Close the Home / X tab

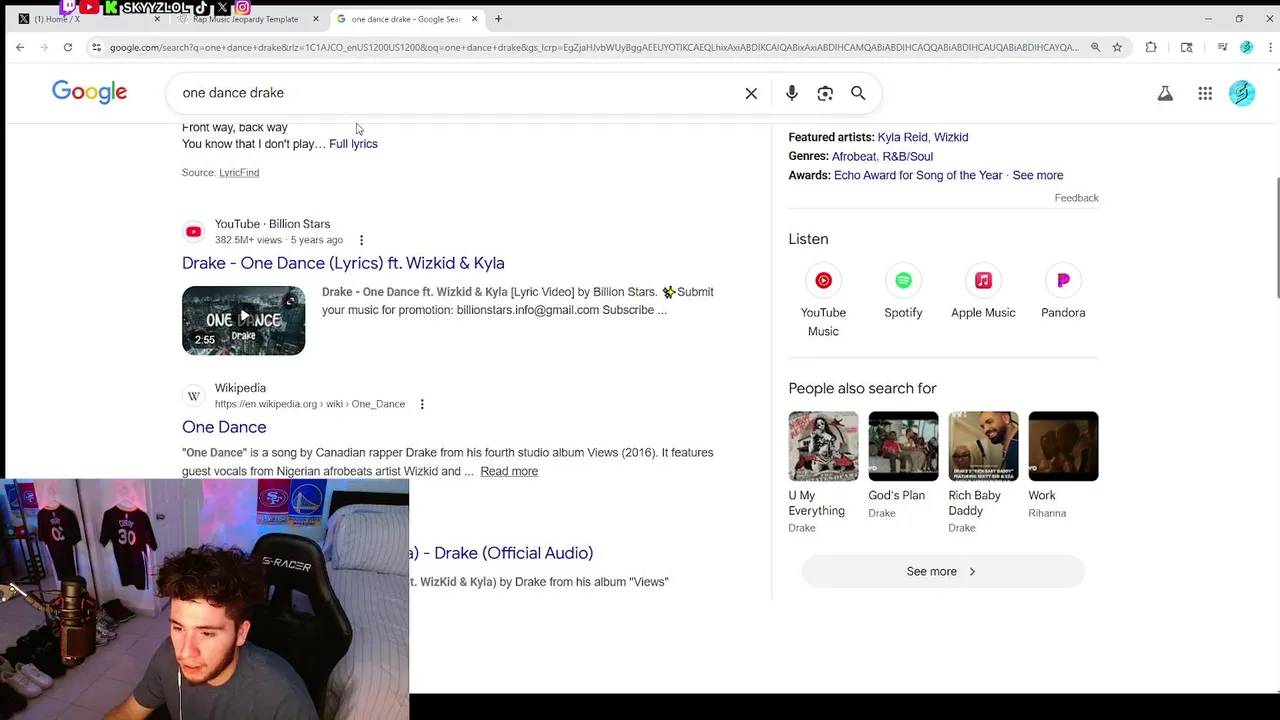click(155, 18)
